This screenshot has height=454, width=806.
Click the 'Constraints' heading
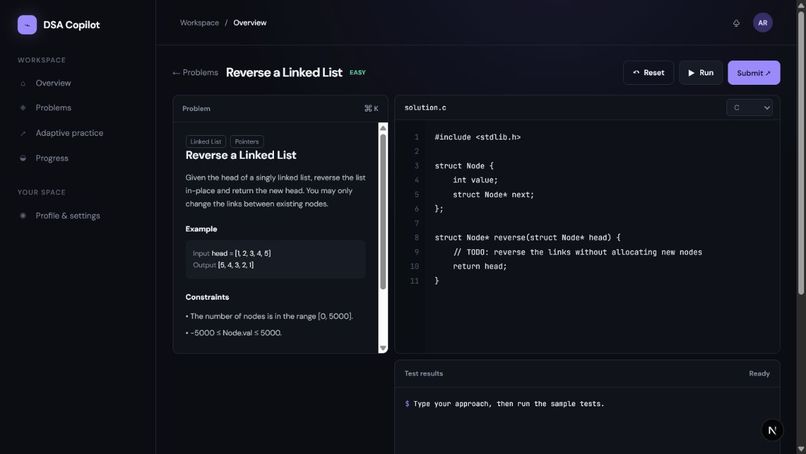pos(207,297)
